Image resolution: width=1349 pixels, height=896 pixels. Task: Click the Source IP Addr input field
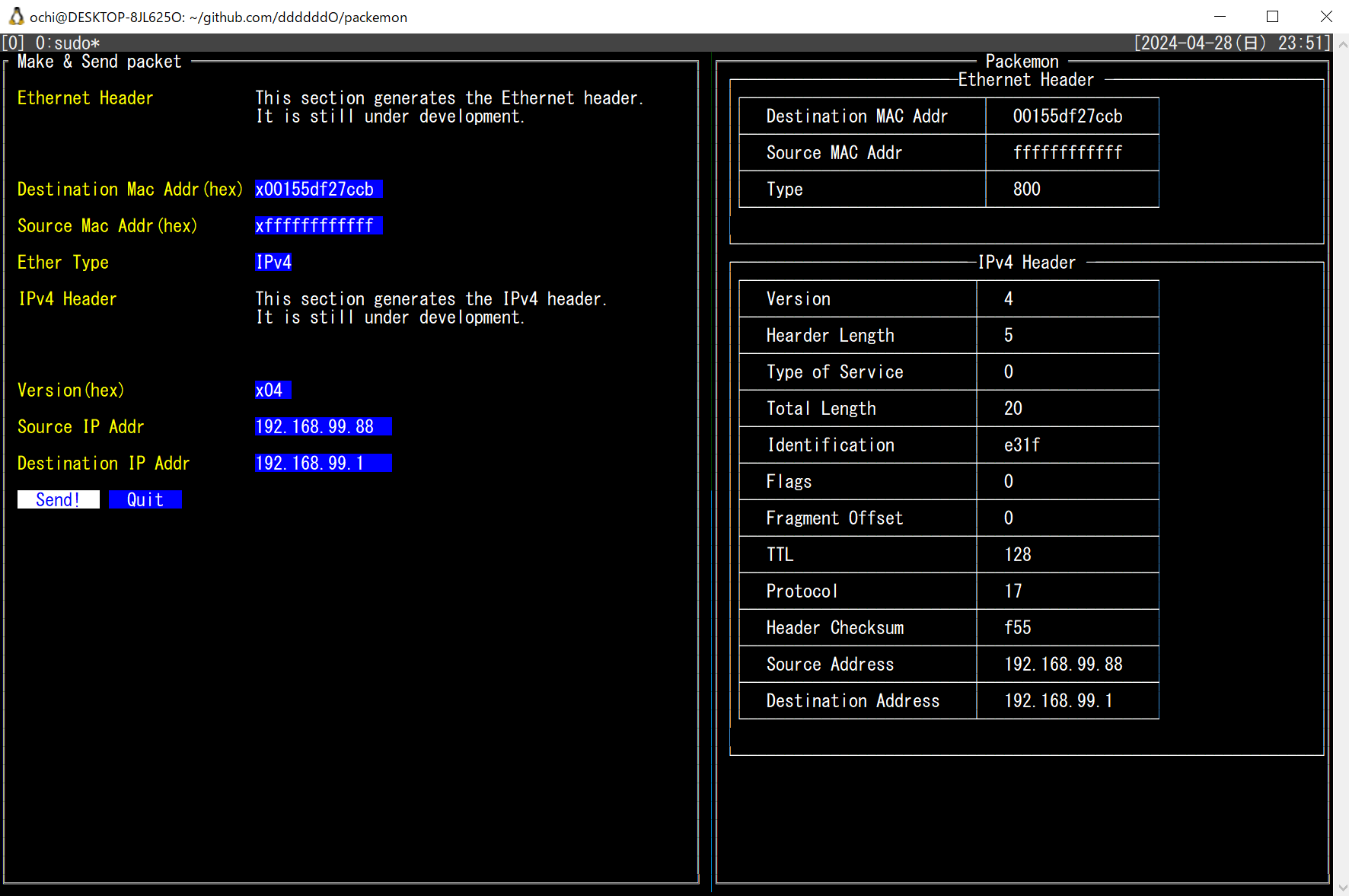[323, 426]
